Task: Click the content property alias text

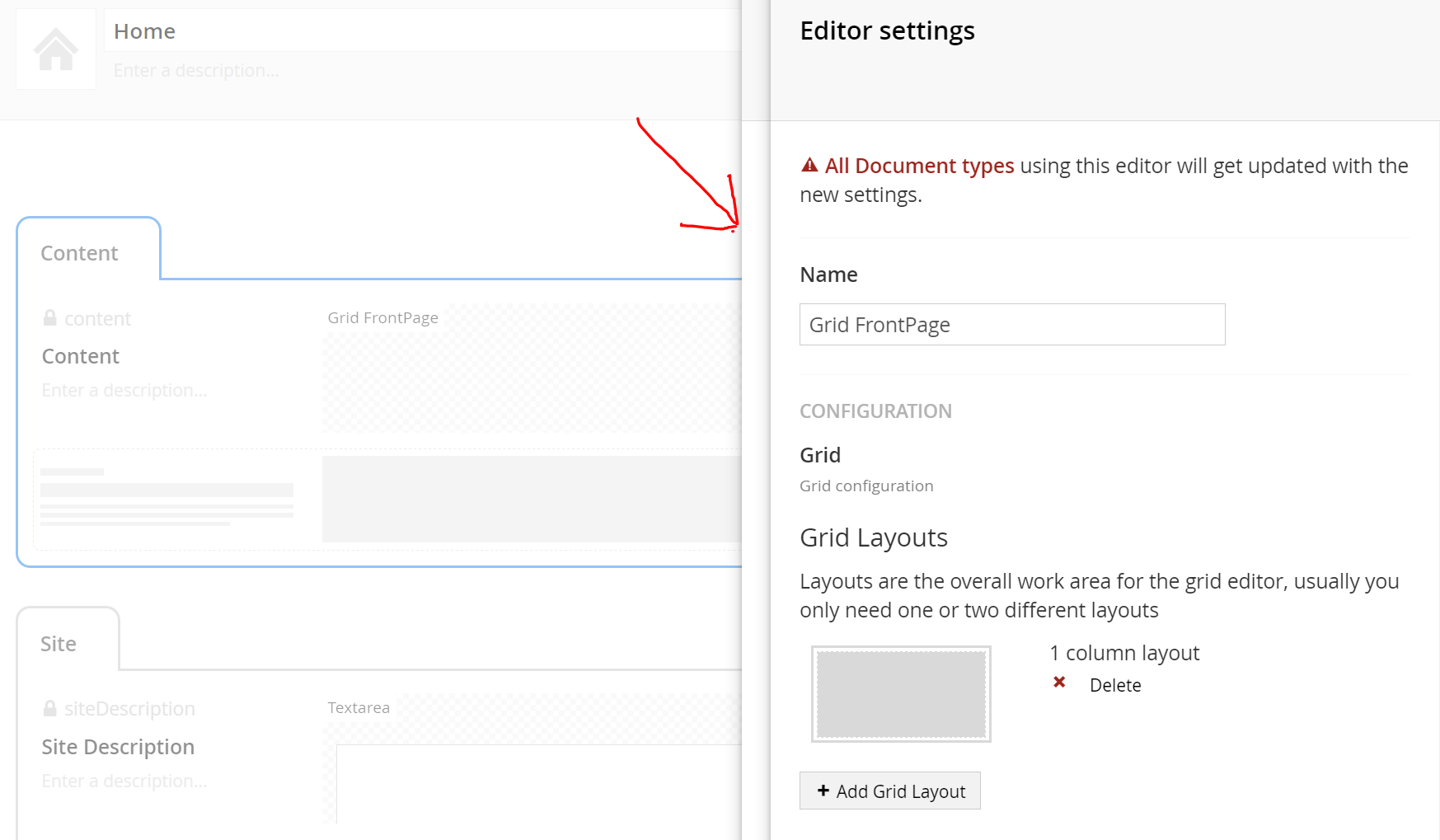Action: coord(98,319)
